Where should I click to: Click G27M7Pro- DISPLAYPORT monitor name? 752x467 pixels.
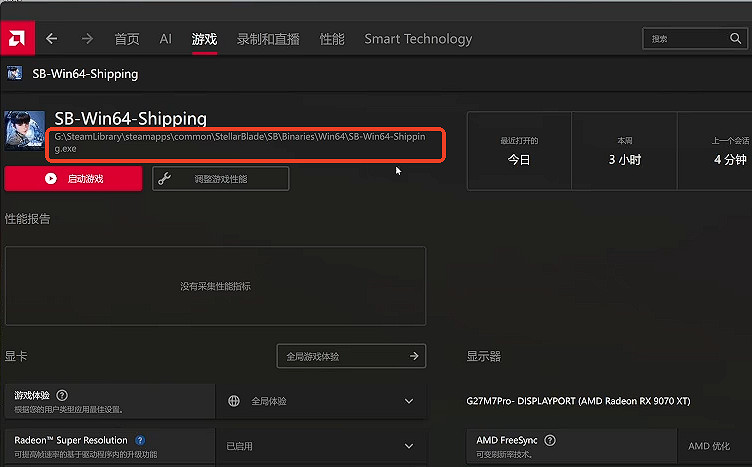pyautogui.click(x=578, y=401)
